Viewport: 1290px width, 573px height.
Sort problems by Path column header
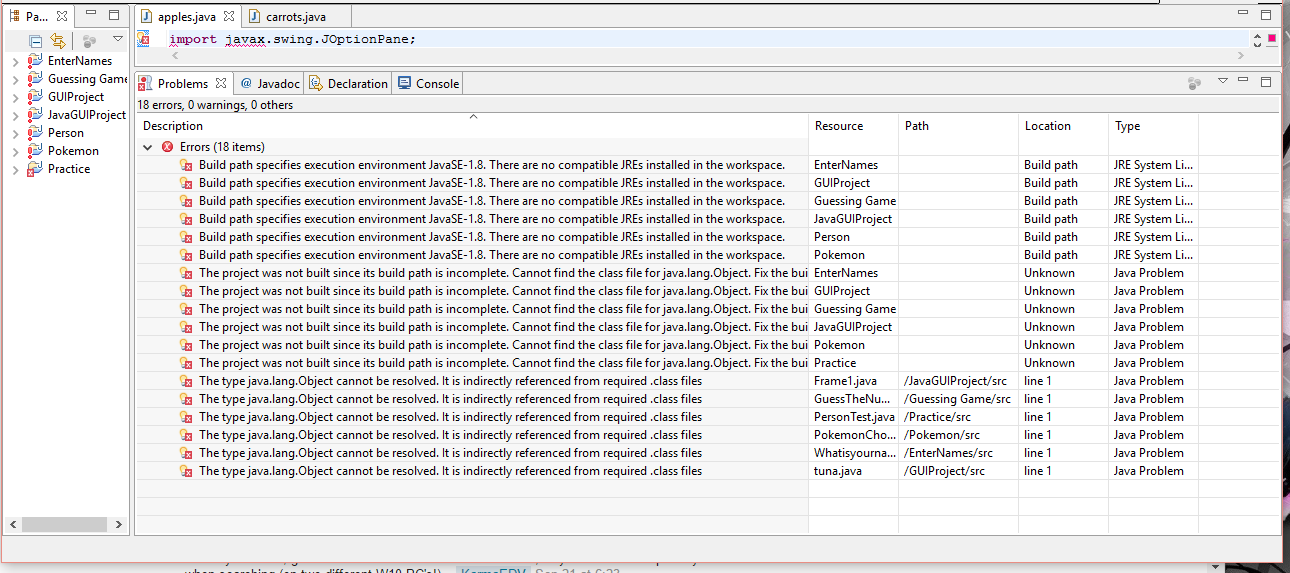pyautogui.click(x=958, y=126)
